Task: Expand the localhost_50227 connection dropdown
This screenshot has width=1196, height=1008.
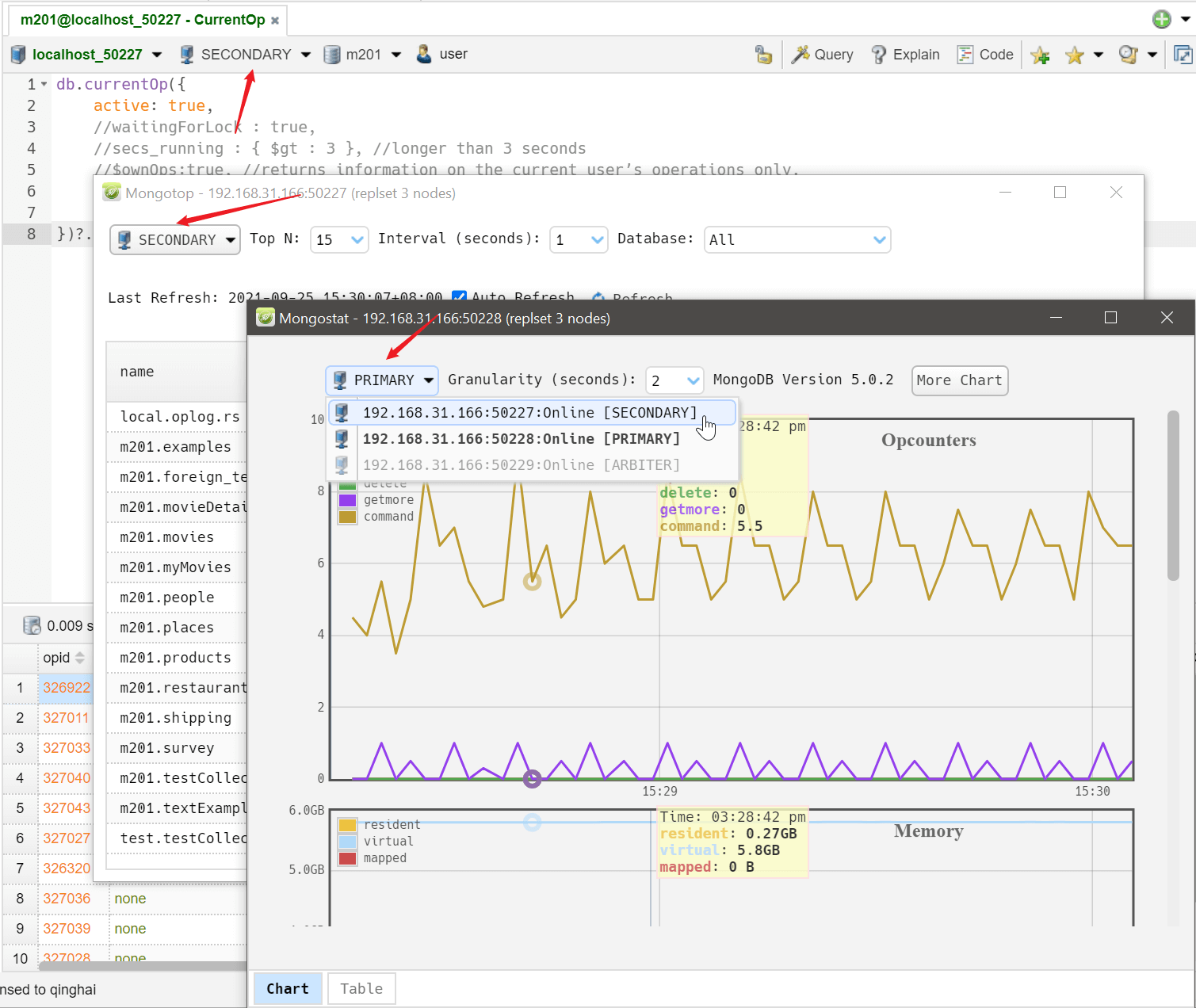Action: tap(157, 55)
